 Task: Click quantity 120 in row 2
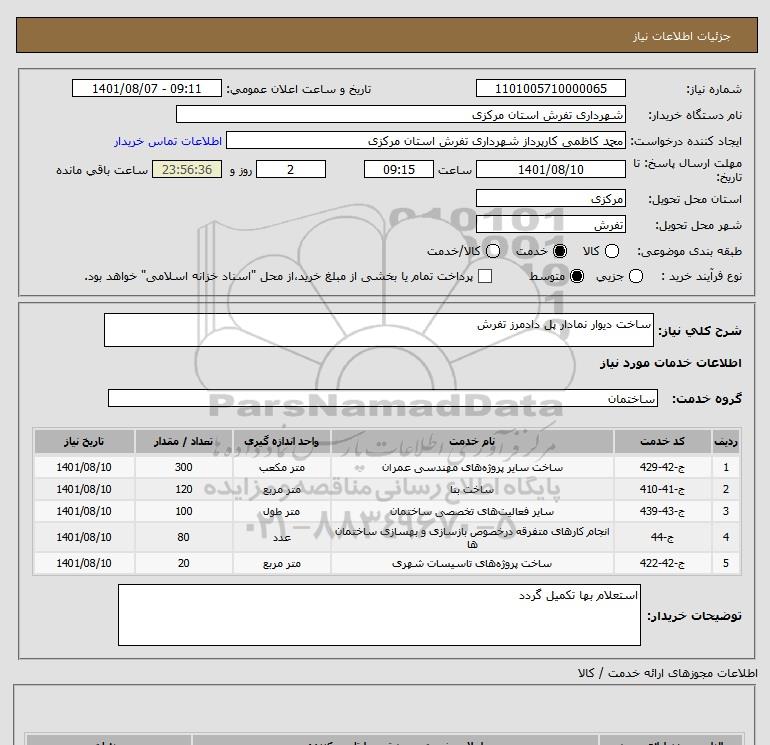point(183,489)
